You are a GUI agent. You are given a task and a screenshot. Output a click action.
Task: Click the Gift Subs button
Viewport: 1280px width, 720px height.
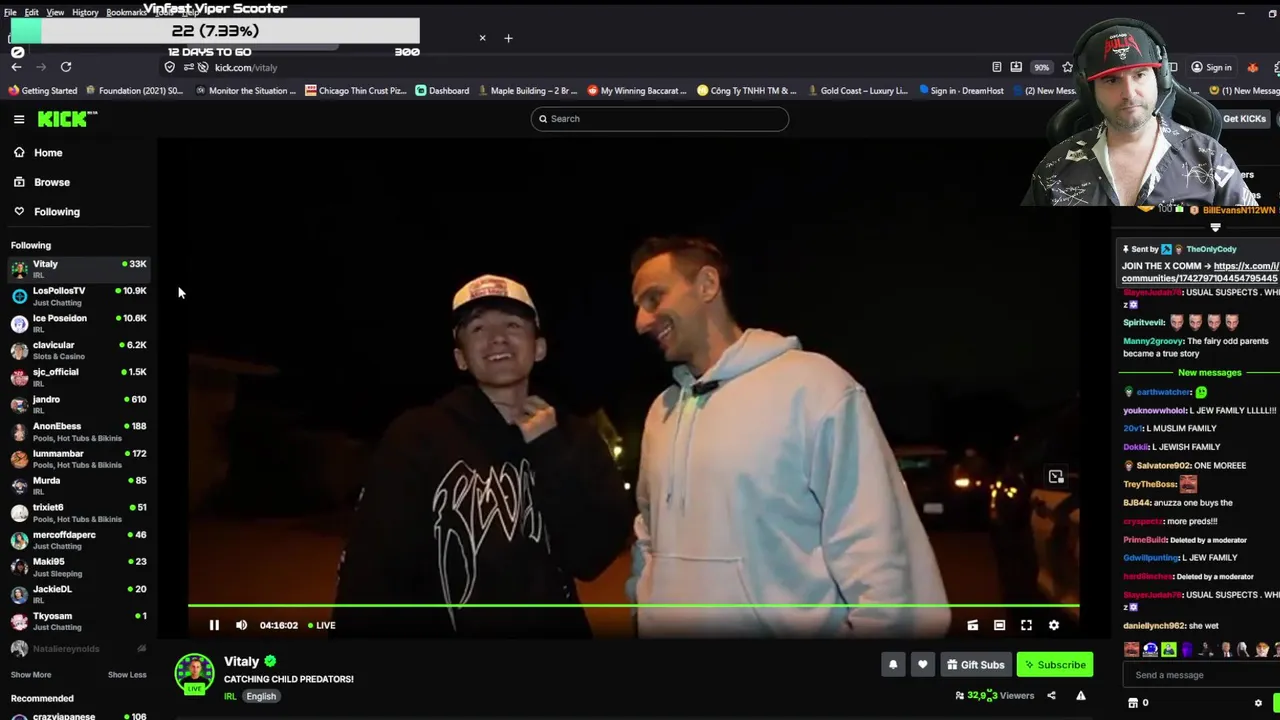[975, 664]
